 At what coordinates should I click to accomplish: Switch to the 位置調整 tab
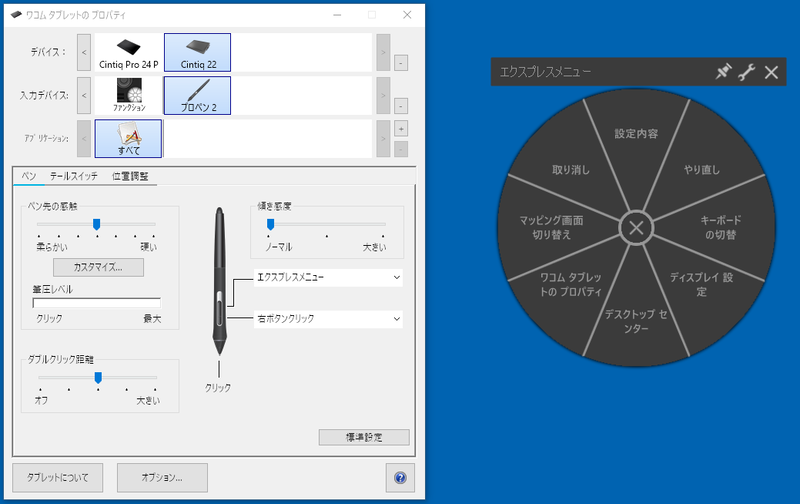(x=130, y=176)
